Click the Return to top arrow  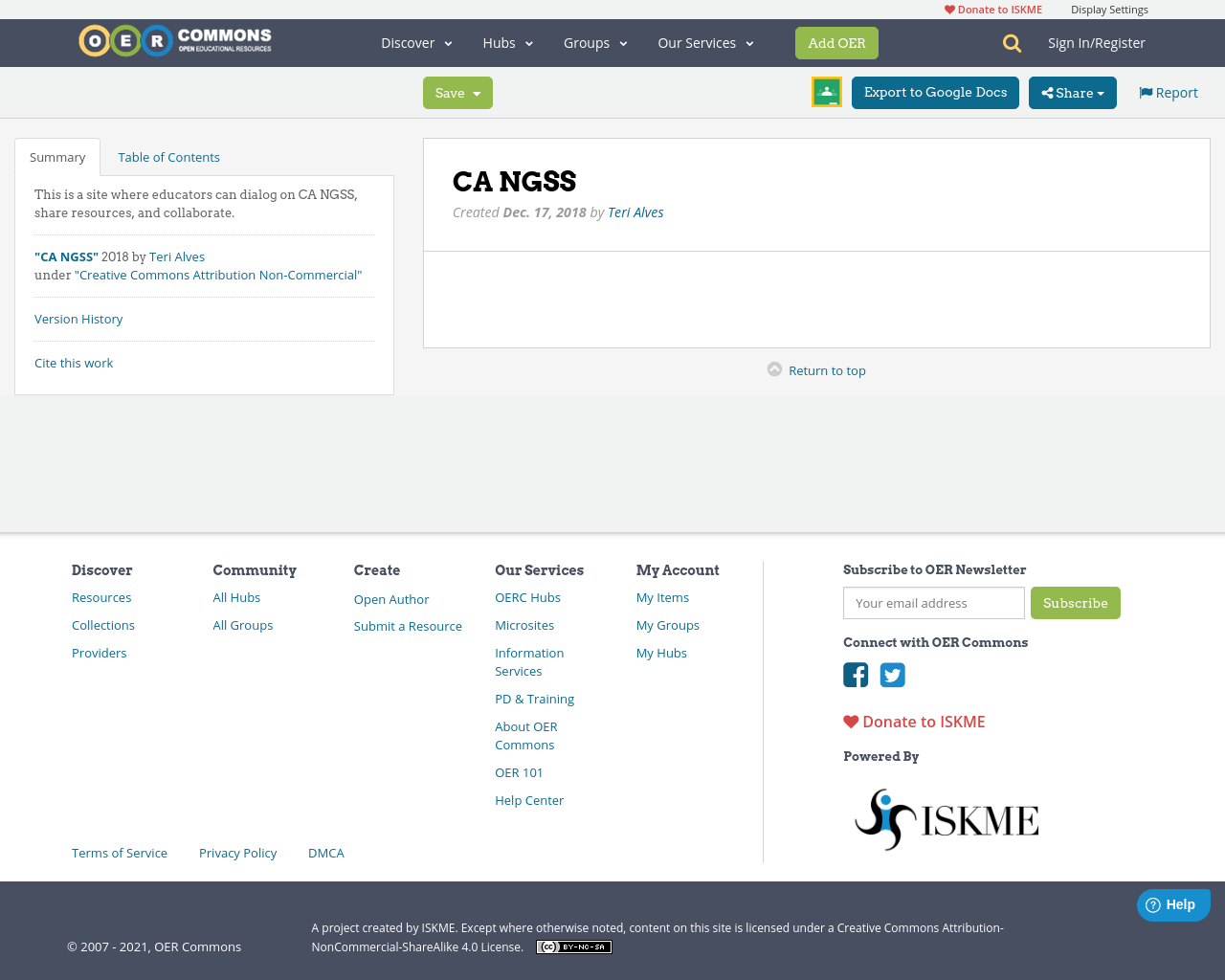pyautogui.click(x=775, y=368)
